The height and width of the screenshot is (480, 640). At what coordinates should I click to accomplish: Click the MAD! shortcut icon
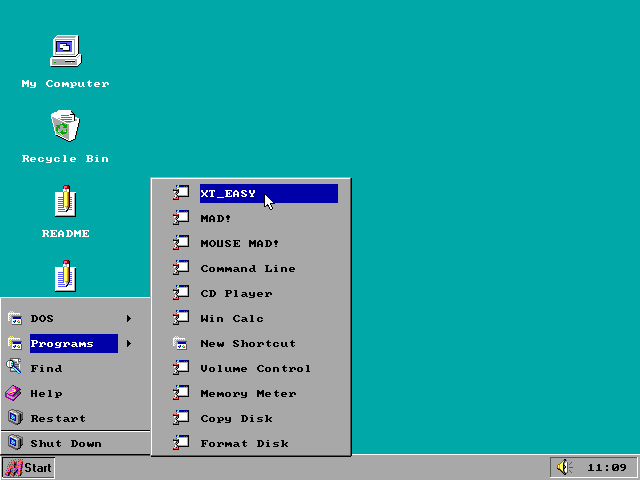(181, 218)
